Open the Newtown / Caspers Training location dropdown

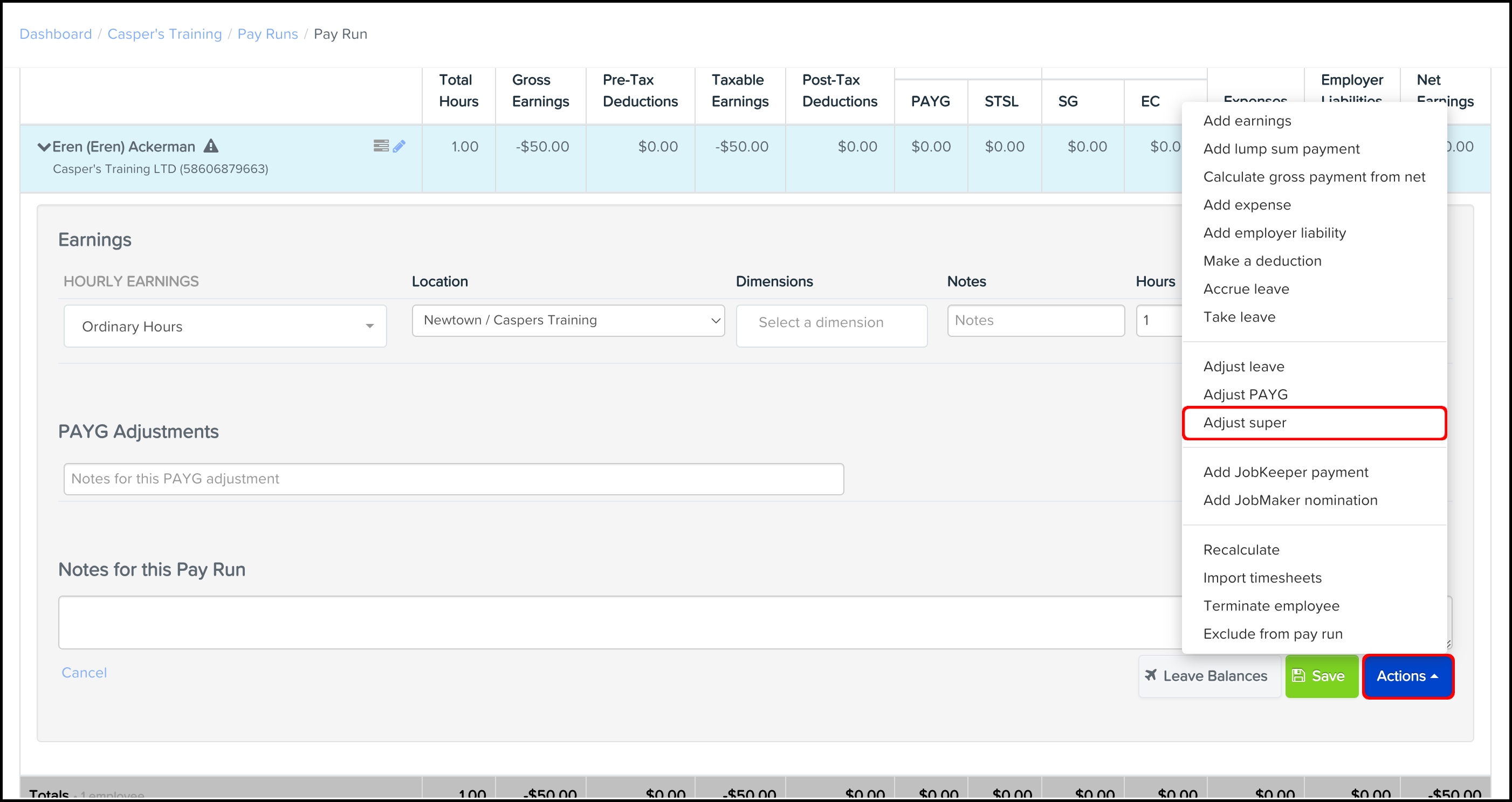point(568,320)
